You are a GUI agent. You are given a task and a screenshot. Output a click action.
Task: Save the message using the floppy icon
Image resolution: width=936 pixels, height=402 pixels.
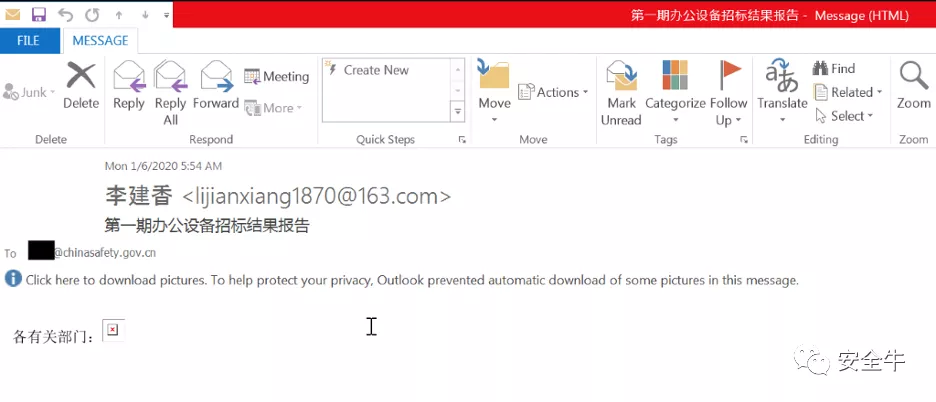click(39, 14)
